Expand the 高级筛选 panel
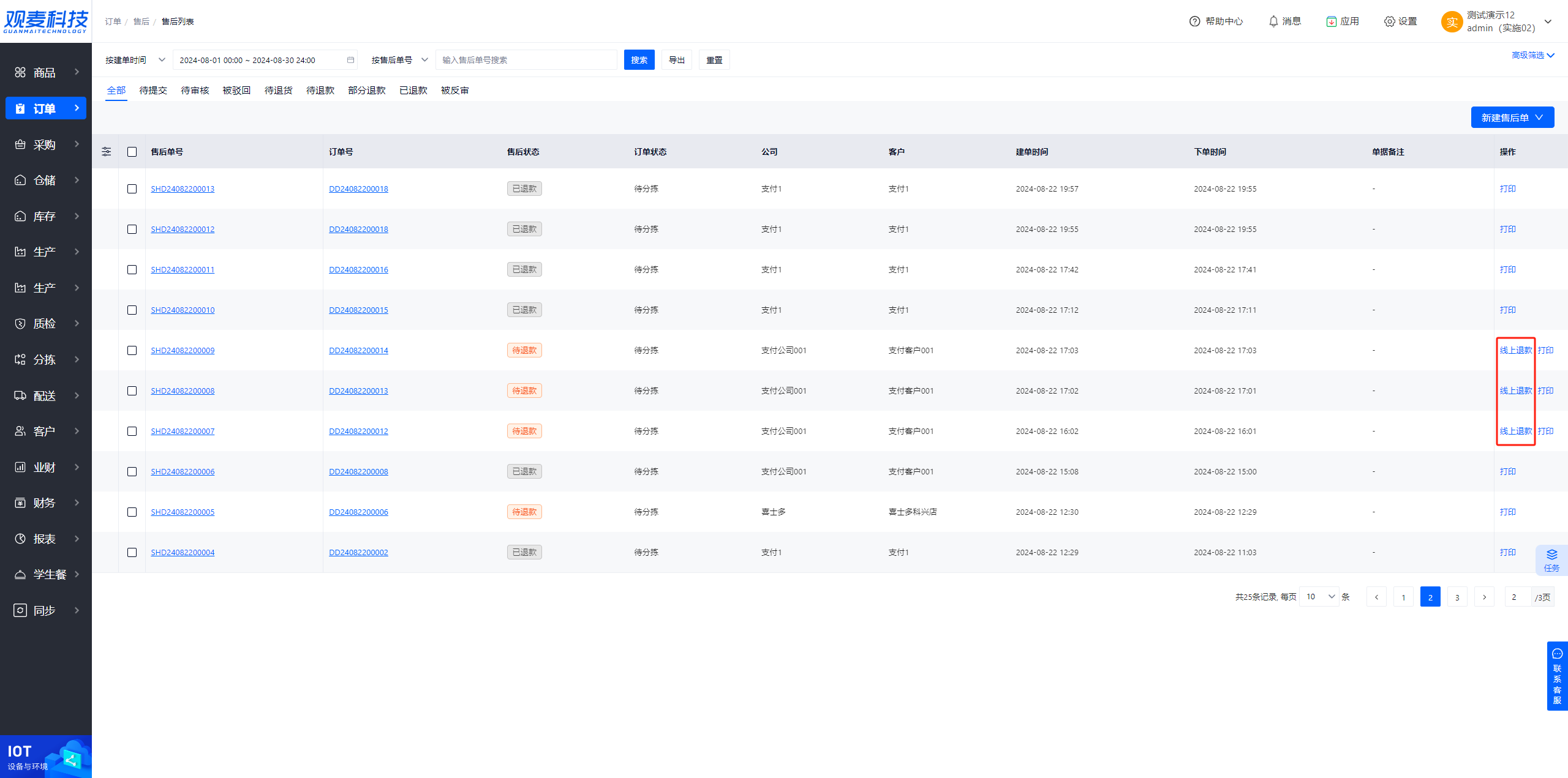The image size is (1568, 778). 1533,55
